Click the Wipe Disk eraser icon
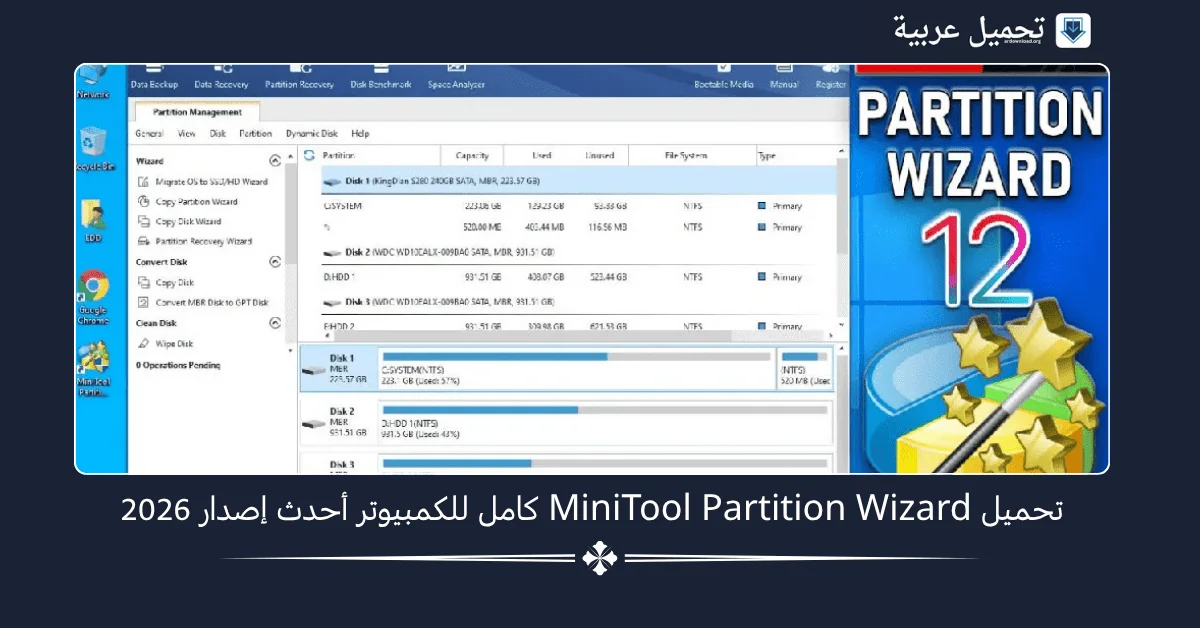 pos(144,344)
